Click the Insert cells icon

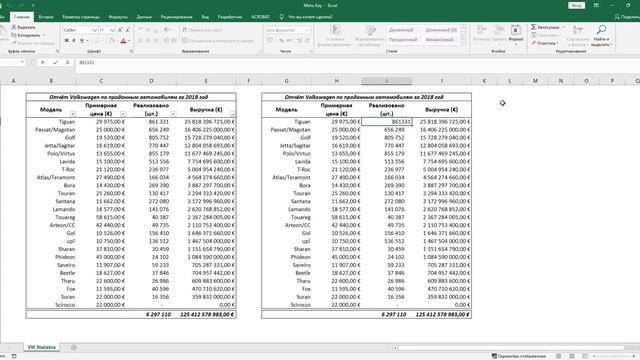click(x=482, y=30)
